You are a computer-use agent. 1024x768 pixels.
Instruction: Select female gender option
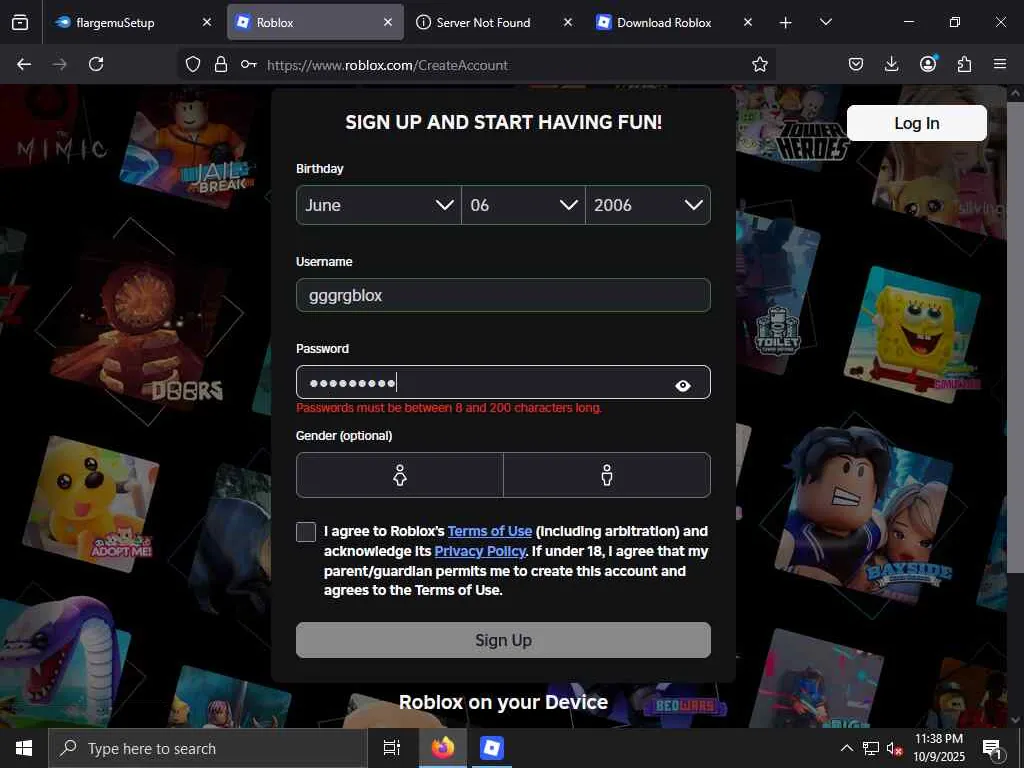(x=400, y=475)
